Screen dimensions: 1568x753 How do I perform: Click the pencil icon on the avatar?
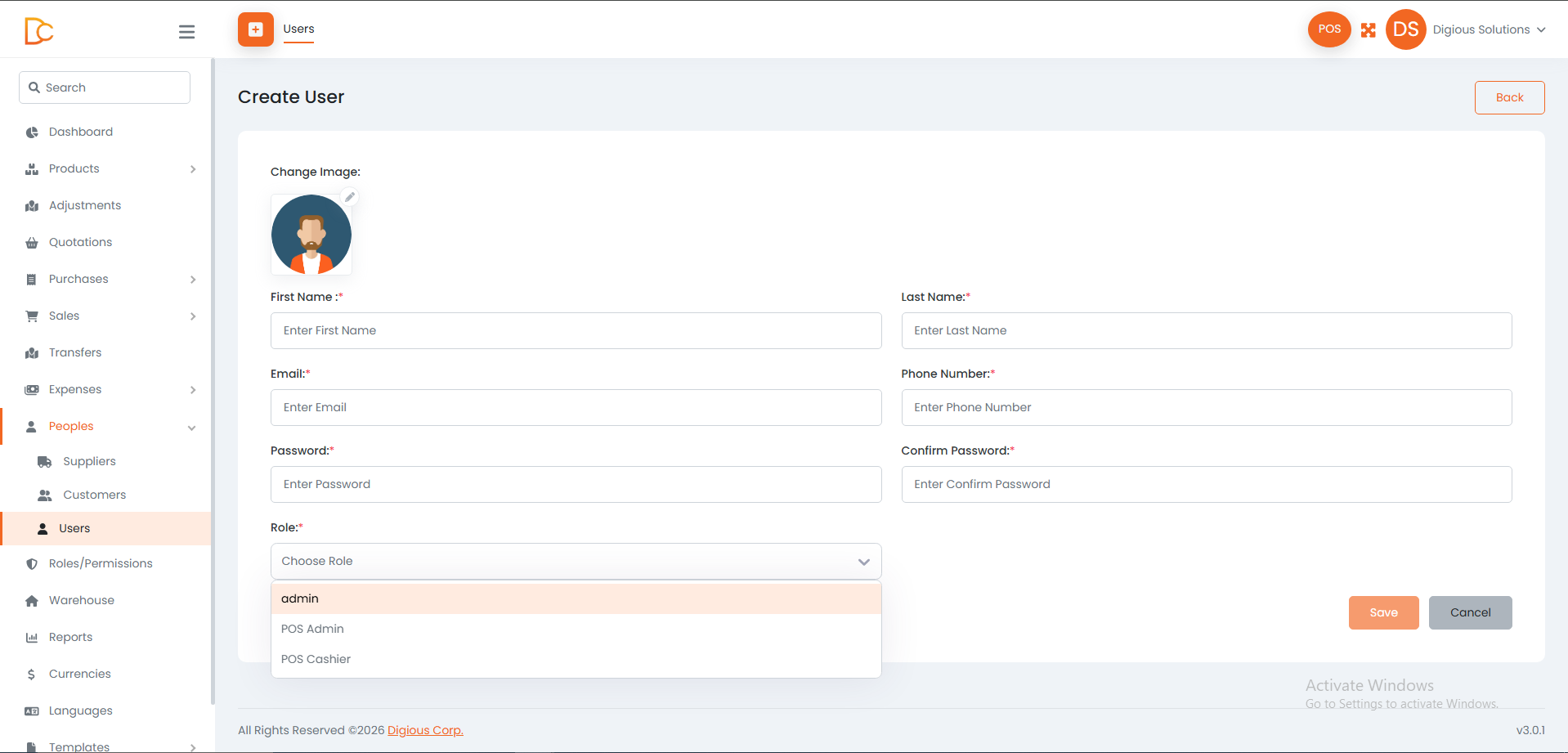pyautogui.click(x=350, y=197)
